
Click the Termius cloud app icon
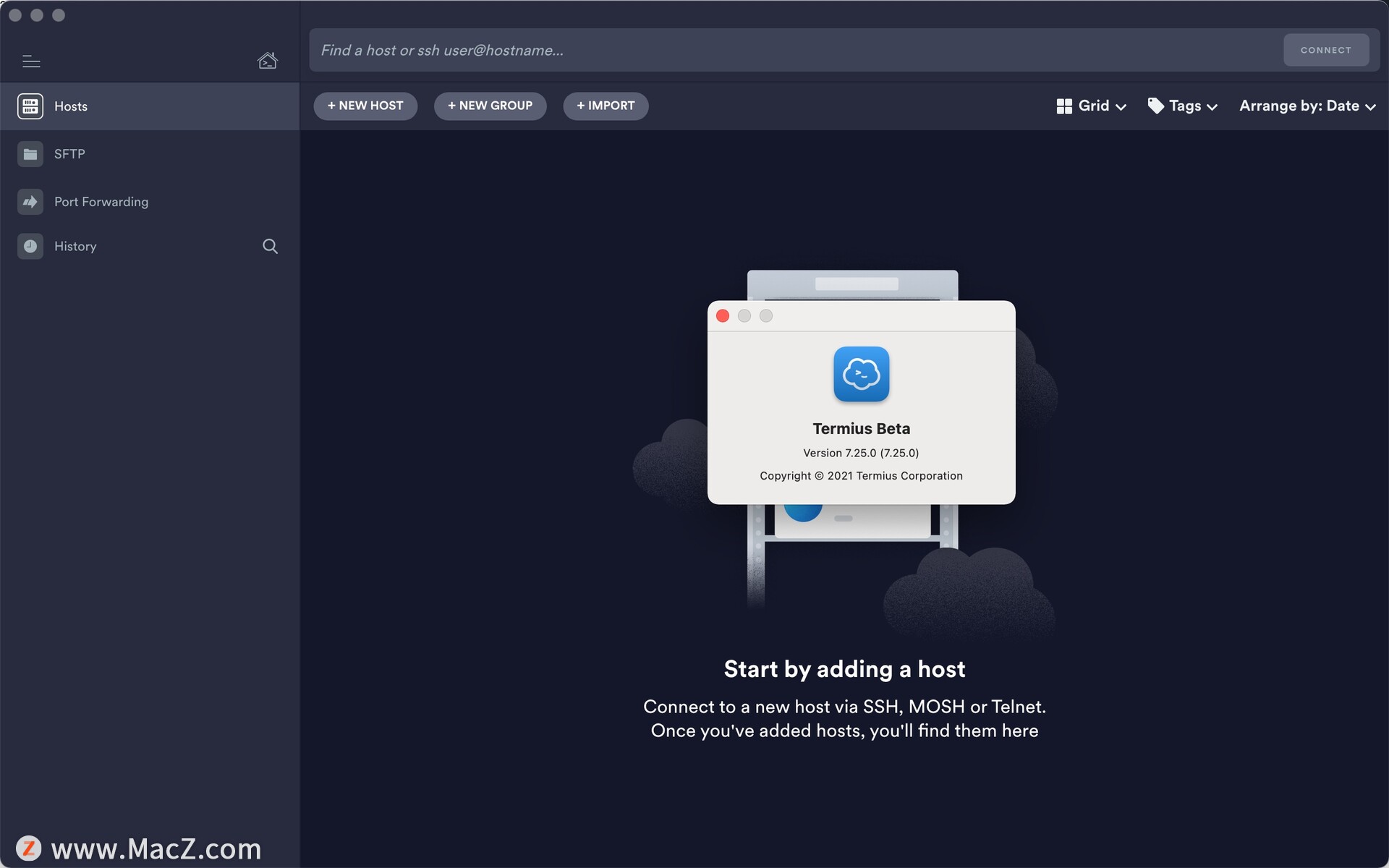pos(861,374)
